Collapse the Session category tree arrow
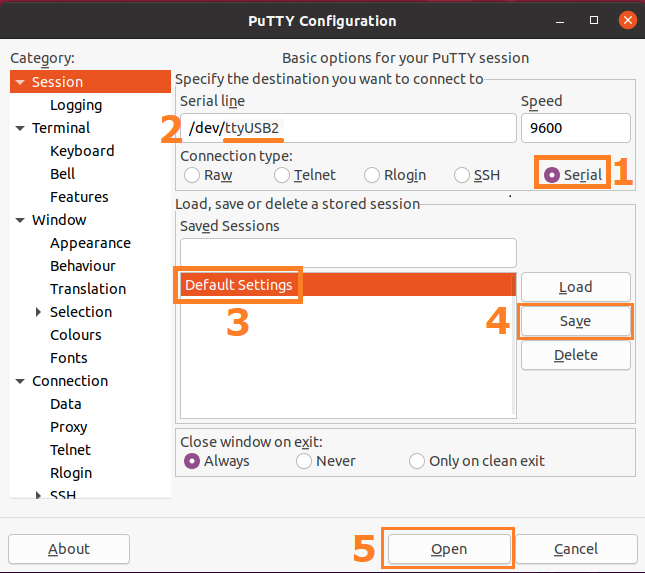The width and height of the screenshot is (645, 573). [20, 82]
